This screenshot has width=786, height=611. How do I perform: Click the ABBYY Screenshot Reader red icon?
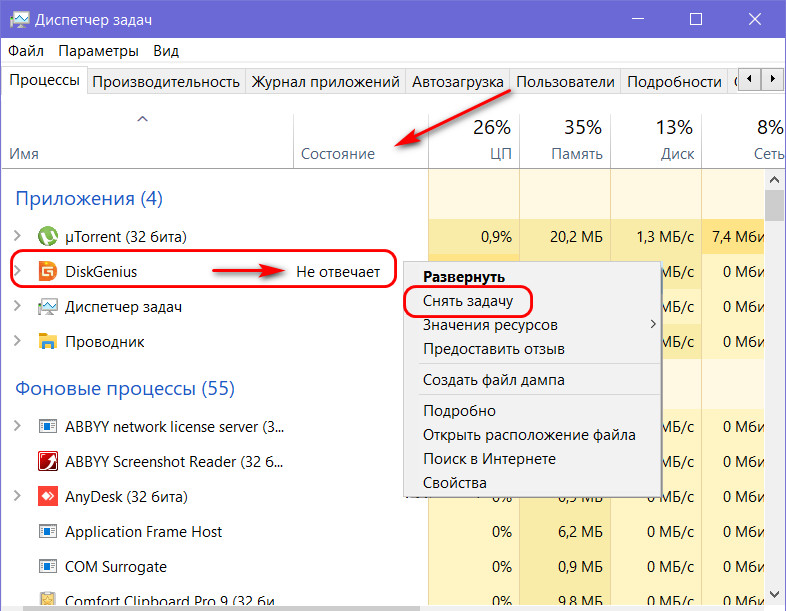click(47, 462)
